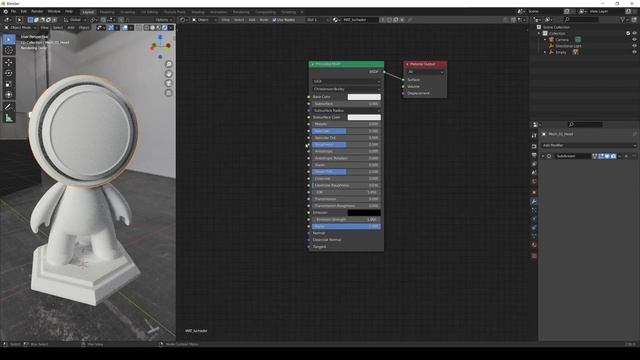This screenshot has height=360, width=640.
Task: Click the Blender logo icon in menu bar
Action: [x=6, y=11]
